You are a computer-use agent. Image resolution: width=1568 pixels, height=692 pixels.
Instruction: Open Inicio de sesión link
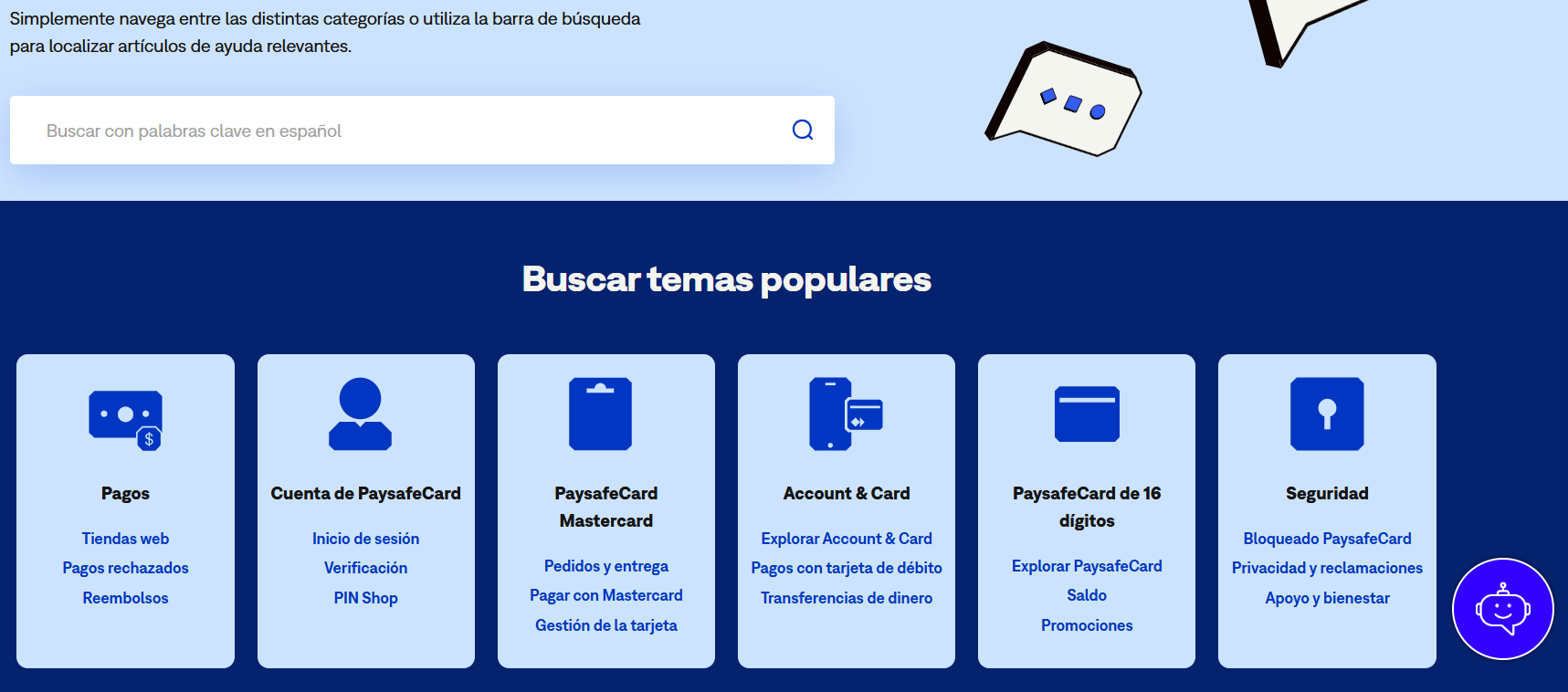tap(365, 539)
